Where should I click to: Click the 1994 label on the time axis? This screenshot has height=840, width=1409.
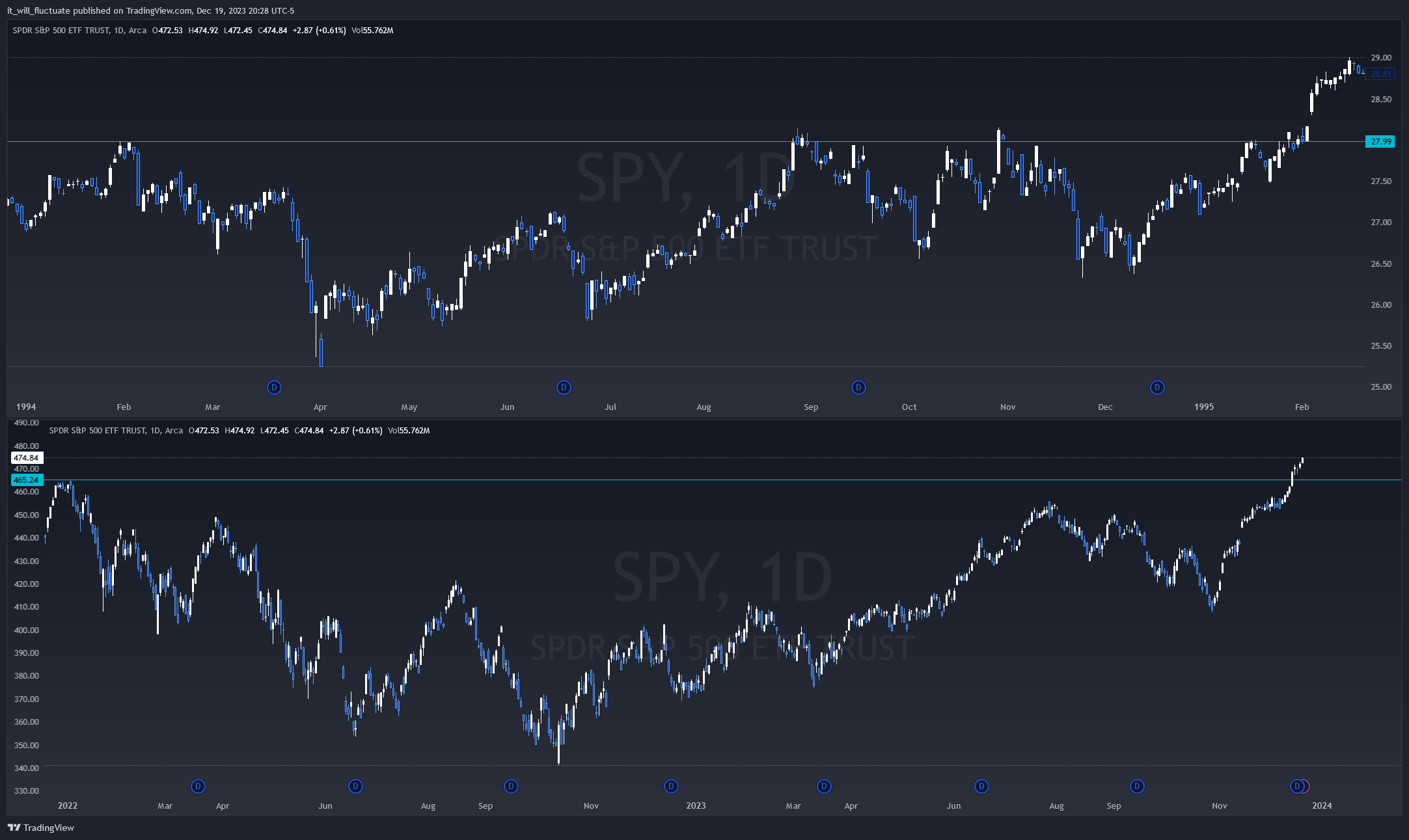(26, 407)
